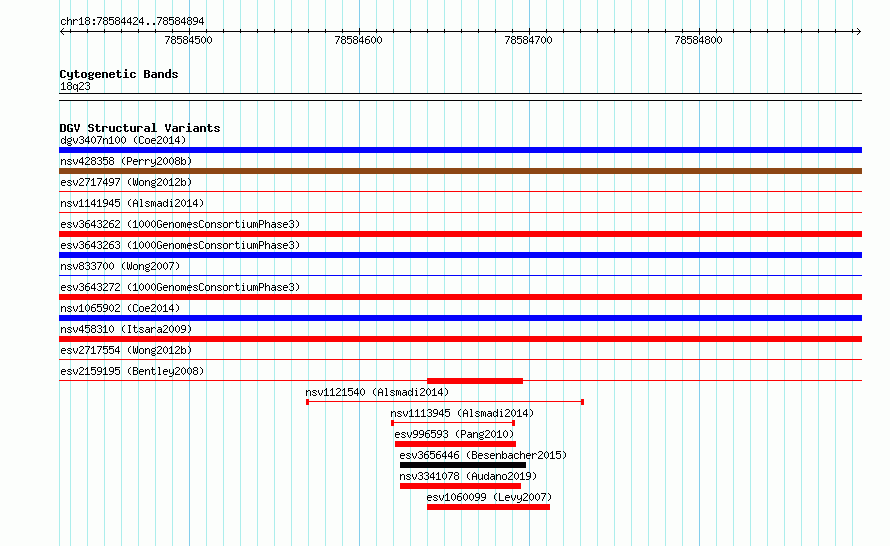This screenshot has width=890, height=546.
Task: Select the nsv1121540 (Alsmadi2014) variant span
Action: coord(445,402)
